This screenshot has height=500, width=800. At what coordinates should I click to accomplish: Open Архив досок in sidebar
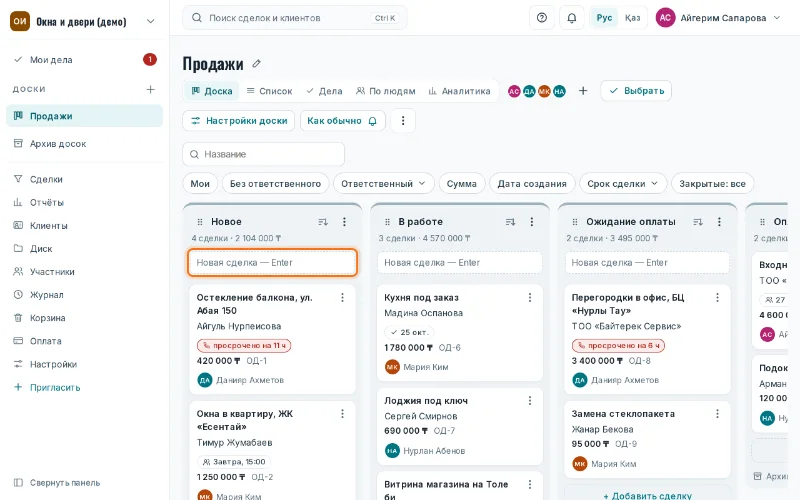(x=85, y=144)
